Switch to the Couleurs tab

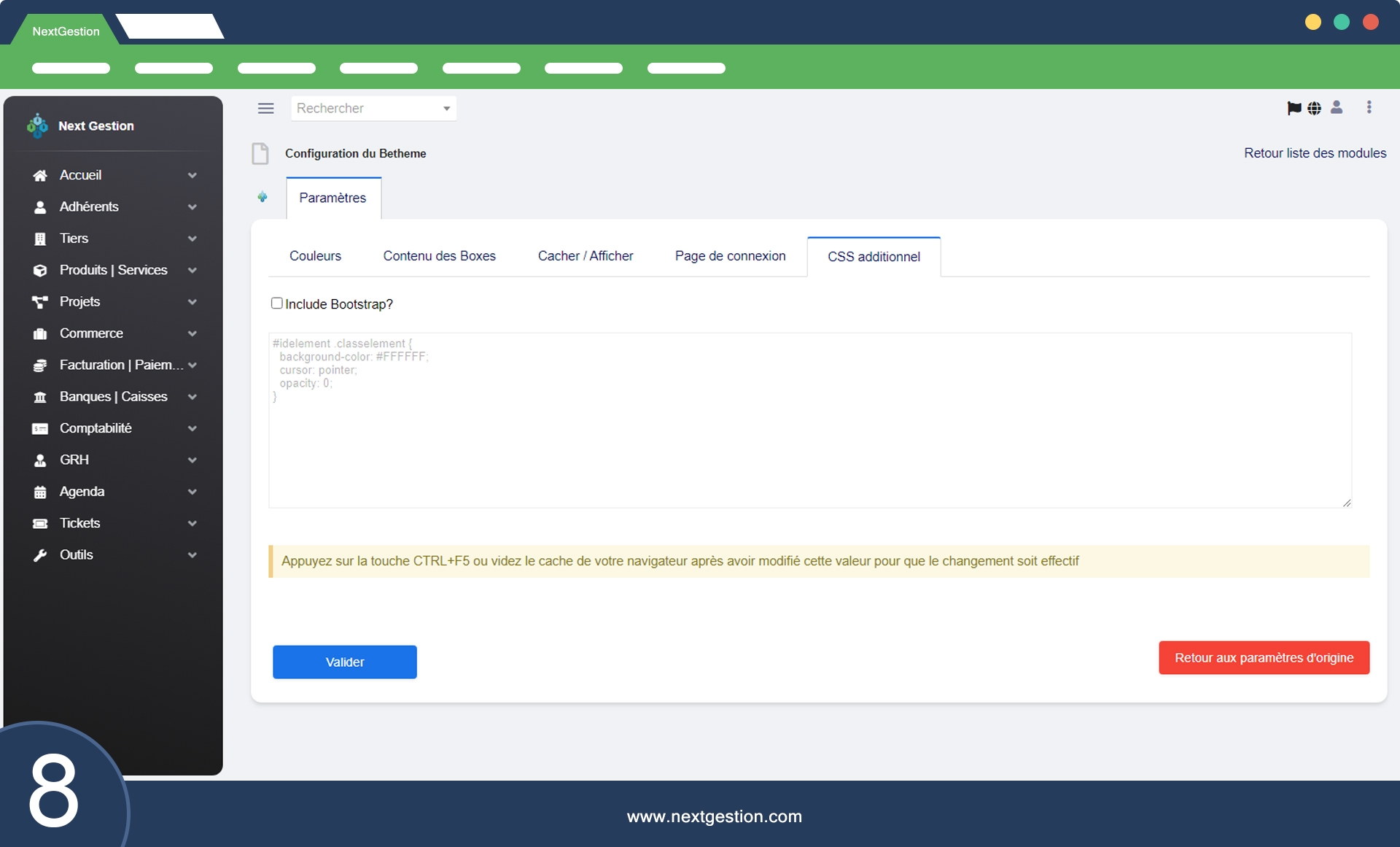[x=315, y=256]
